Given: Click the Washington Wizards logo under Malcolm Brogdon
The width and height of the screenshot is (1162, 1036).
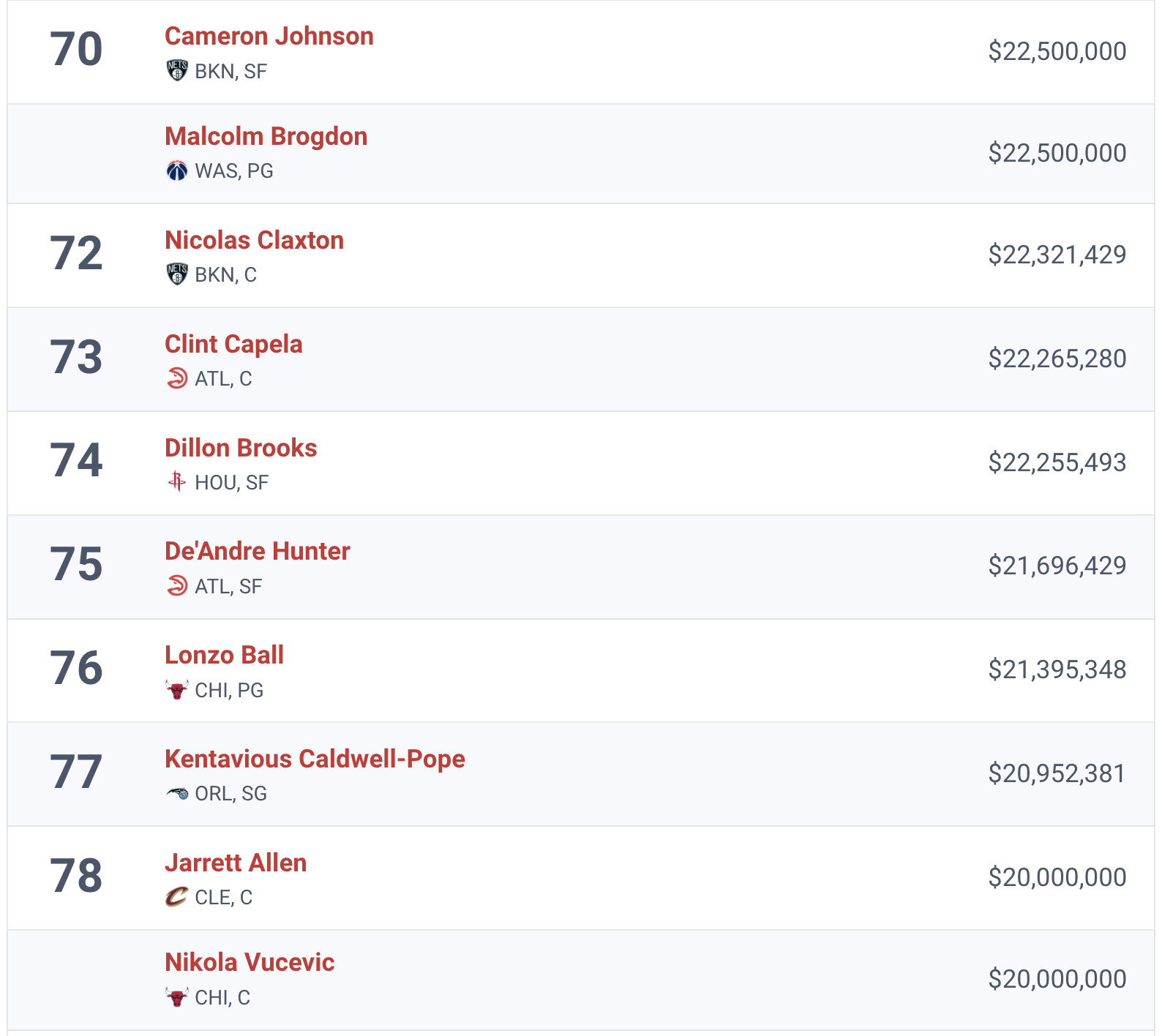Looking at the screenshot, I should point(176,170).
